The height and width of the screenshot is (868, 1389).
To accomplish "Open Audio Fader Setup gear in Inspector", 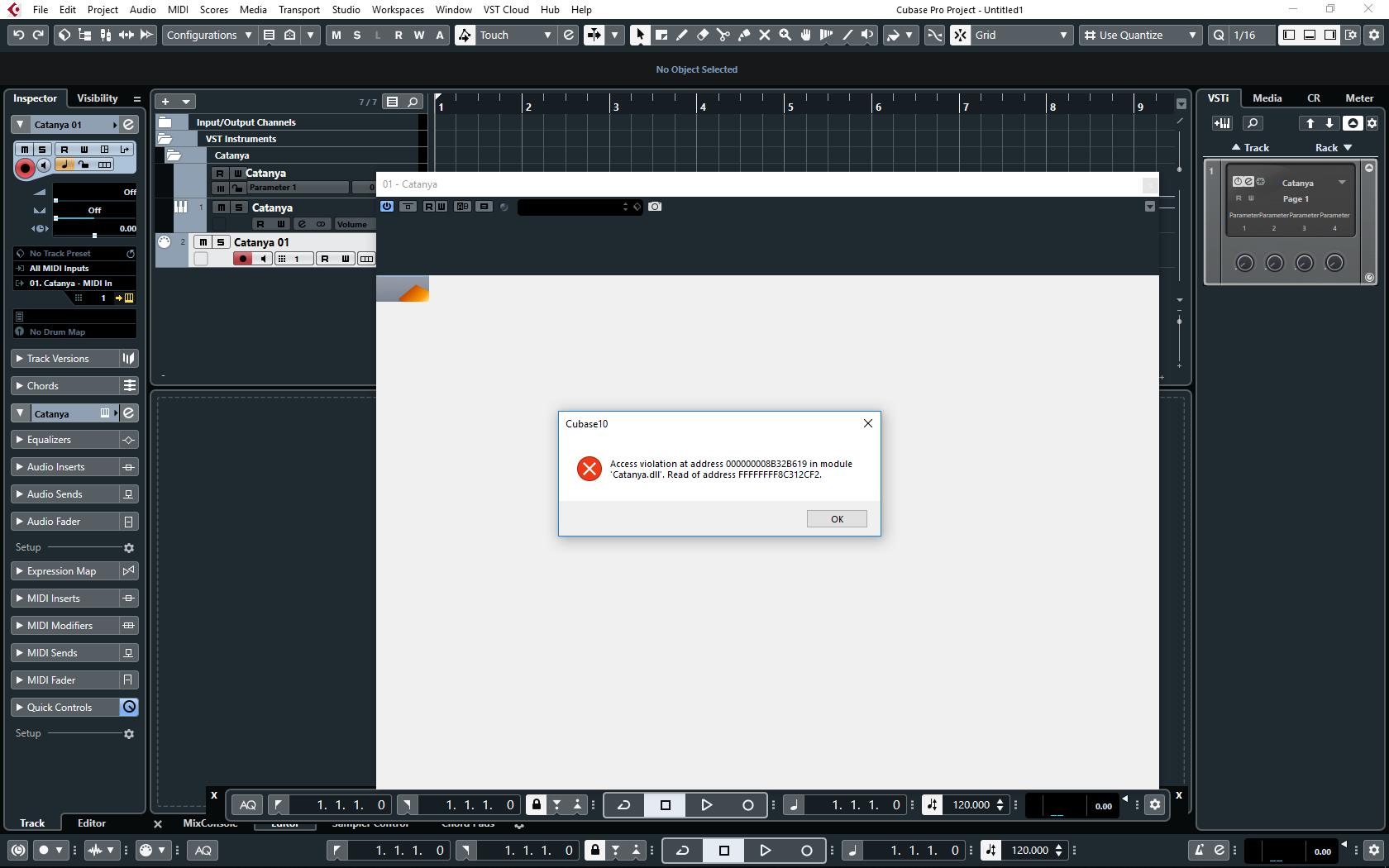I will pyautogui.click(x=129, y=547).
